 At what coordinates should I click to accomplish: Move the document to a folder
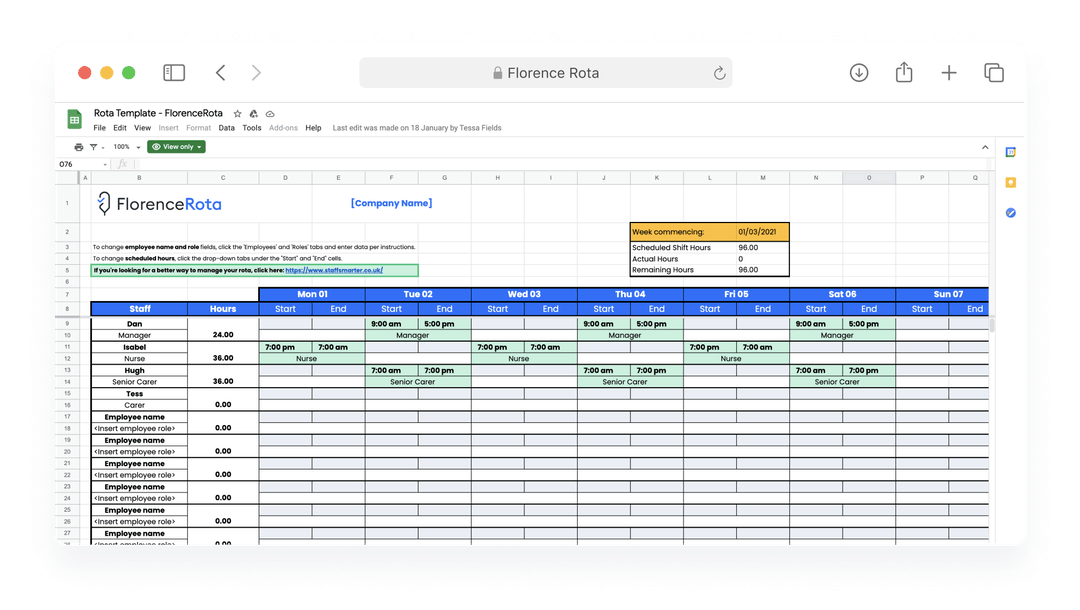tap(253, 113)
